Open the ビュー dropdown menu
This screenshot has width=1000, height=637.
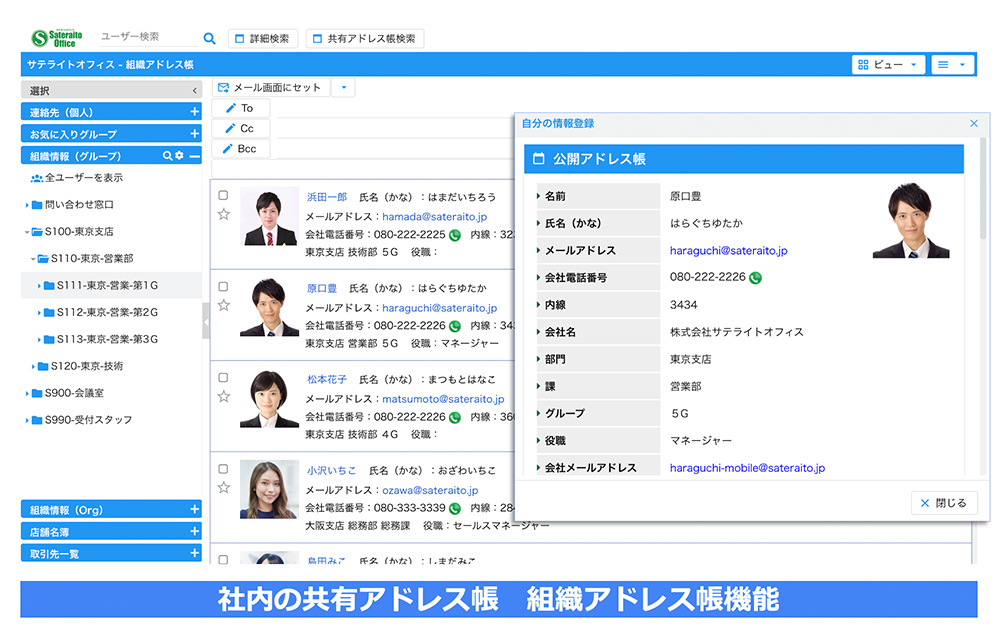point(888,65)
